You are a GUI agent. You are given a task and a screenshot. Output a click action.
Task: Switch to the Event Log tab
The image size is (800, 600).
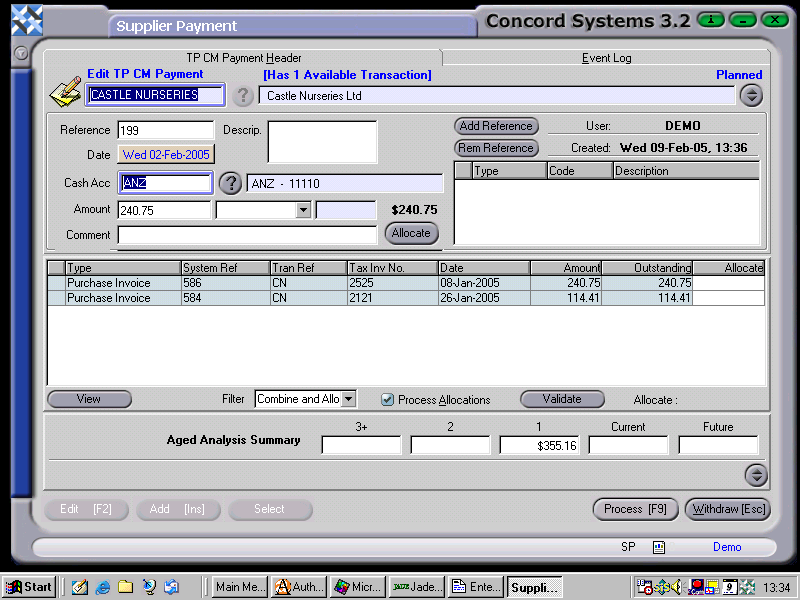point(605,58)
